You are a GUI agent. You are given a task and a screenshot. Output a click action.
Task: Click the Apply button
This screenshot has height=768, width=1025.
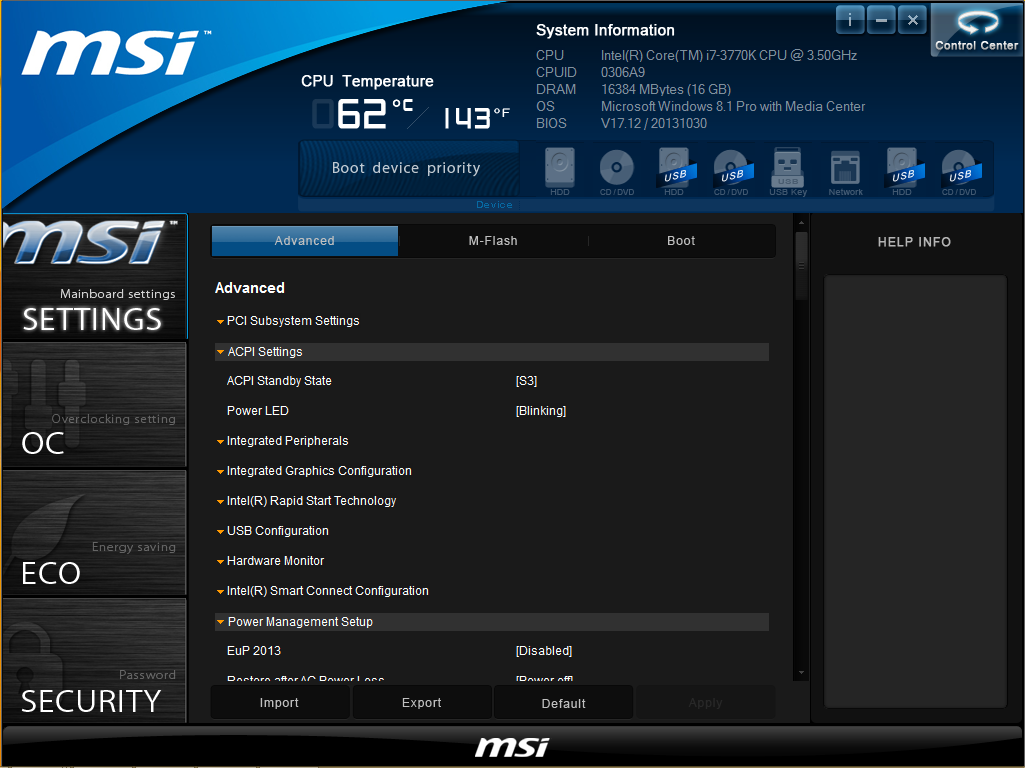(705, 703)
